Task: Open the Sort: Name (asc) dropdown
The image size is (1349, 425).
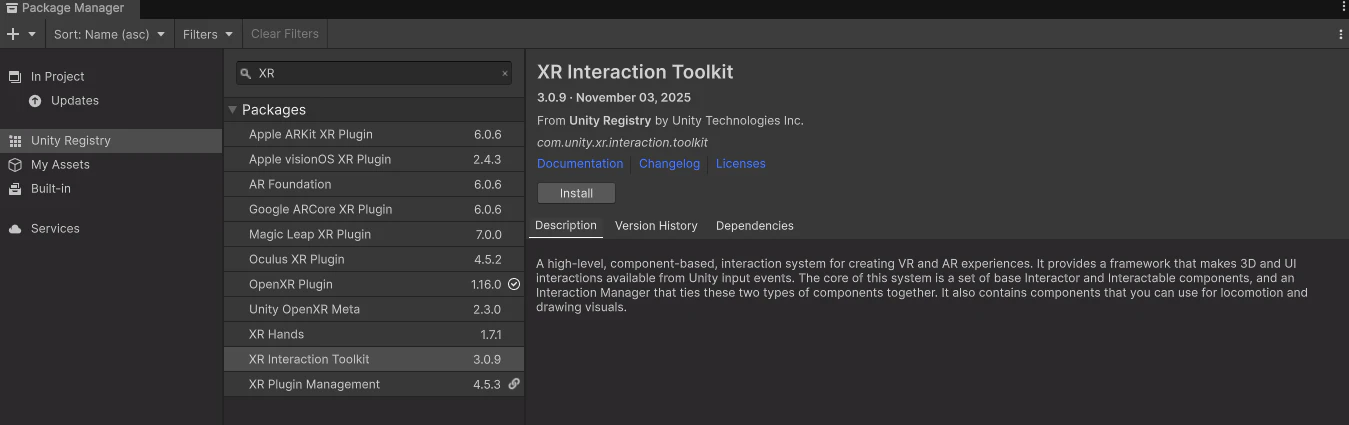Action: click(x=109, y=34)
